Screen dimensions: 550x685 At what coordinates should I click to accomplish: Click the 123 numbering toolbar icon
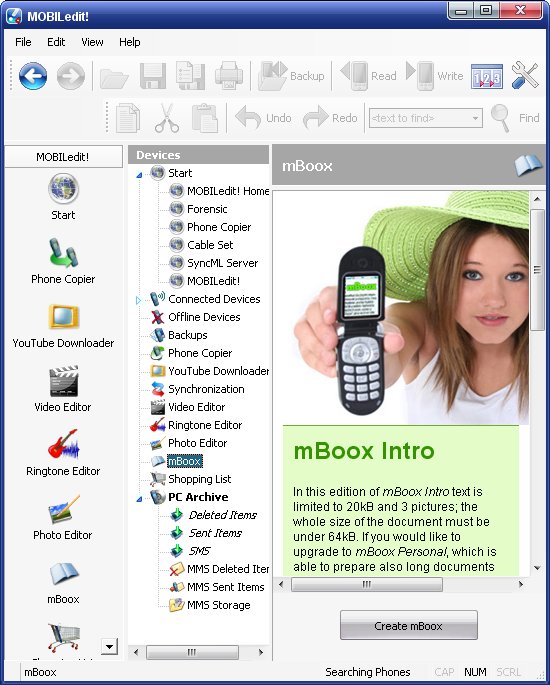click(x=487, y=76)
